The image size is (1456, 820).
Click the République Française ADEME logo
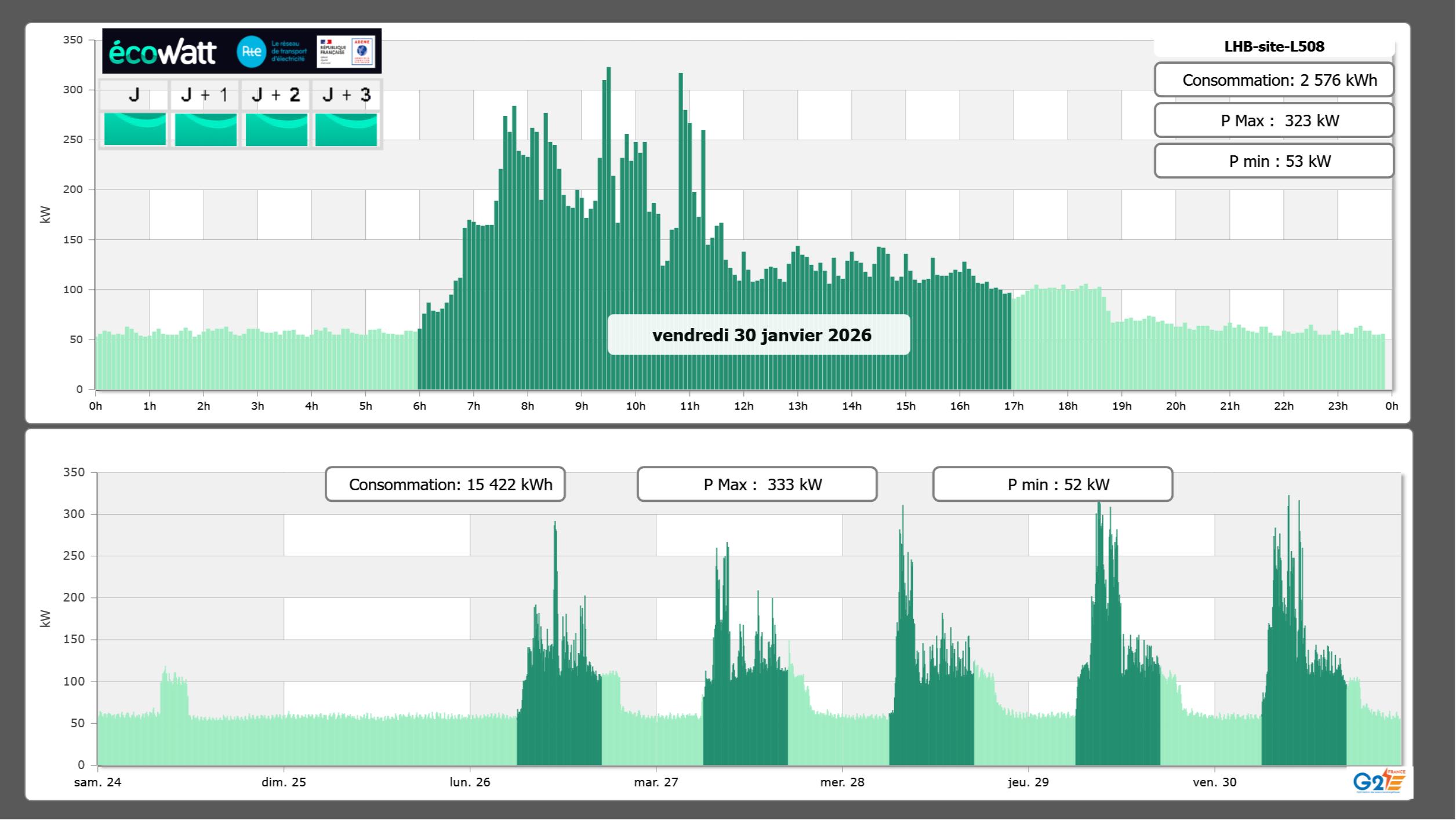click(x=346, y=52)
